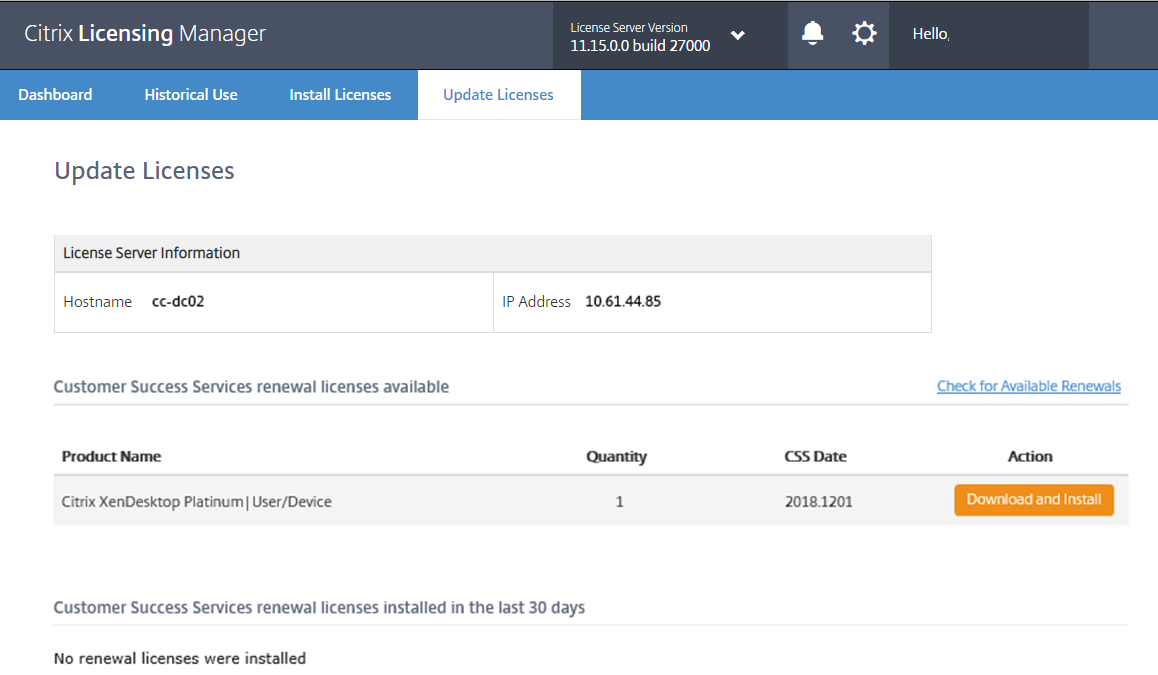Image resolution: width=1158 pixels, height=675 pixels.
Task: Click the notifications bell icon
Action: 813,34
